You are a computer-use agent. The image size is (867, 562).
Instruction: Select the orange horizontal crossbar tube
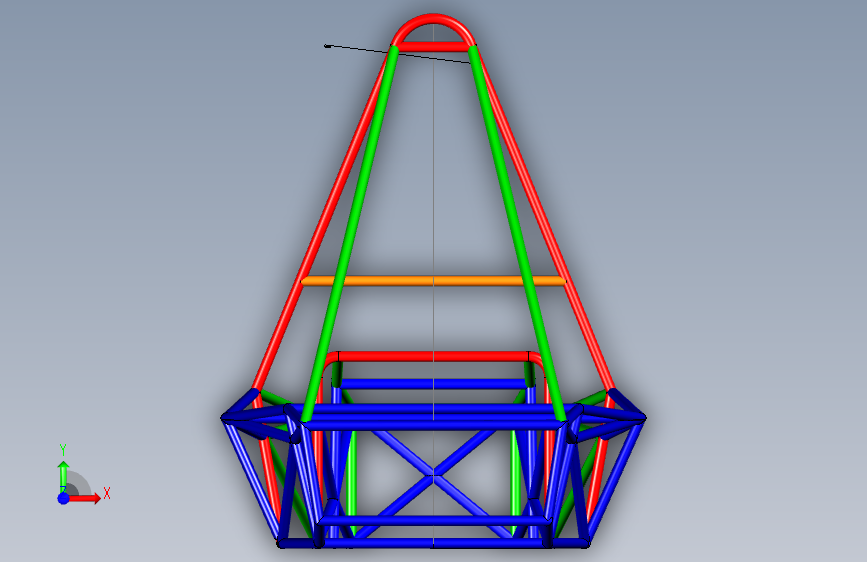(x=434, y=281)
